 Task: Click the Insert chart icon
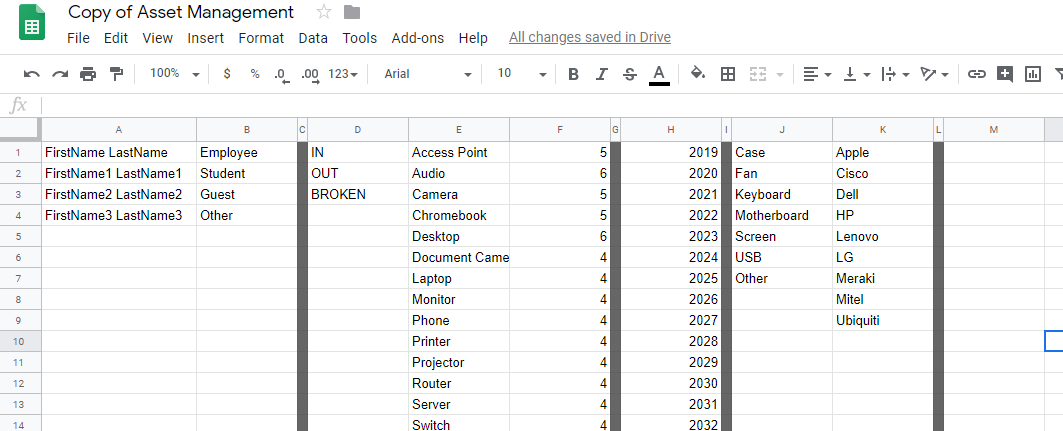click(1033, 74)
